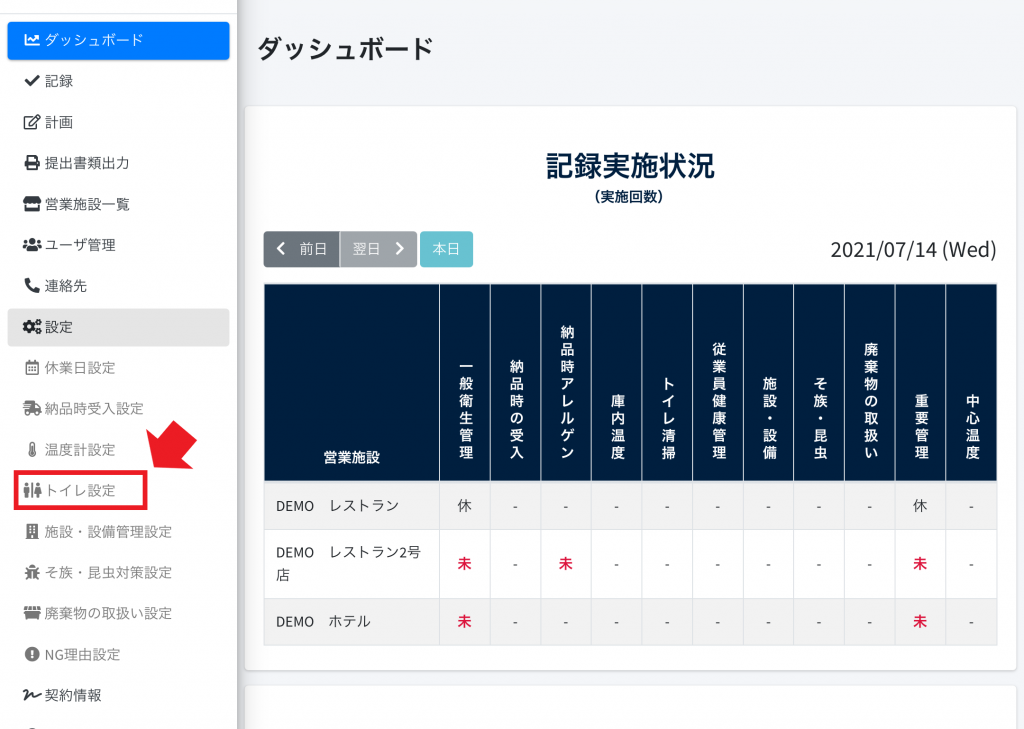Viewport: 1024px width, 729px height.
Task: Click the exclamation icon beside NG理由設定
Action: tap(31, 654)
